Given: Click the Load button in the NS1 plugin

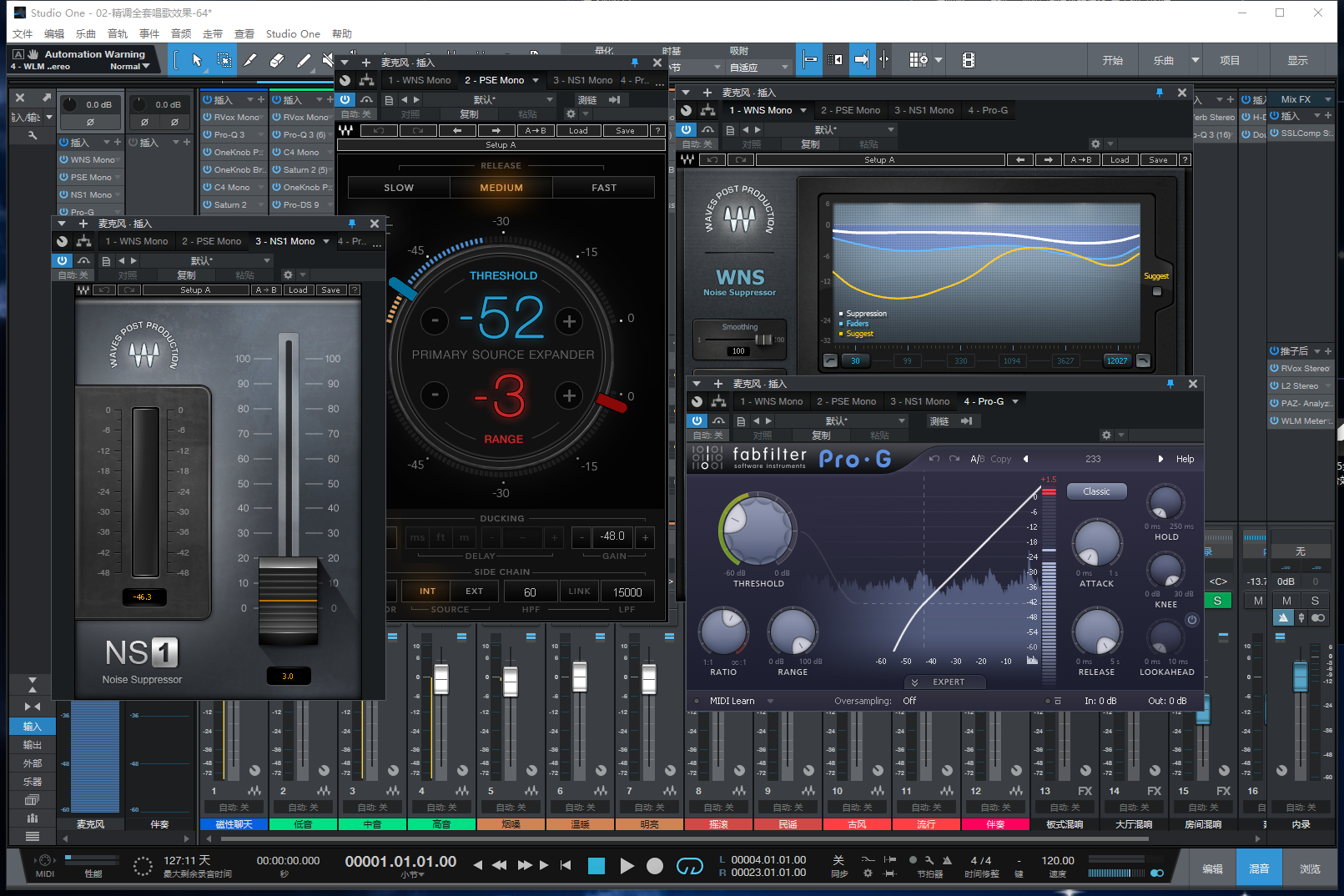Looking at the screenshot, I should (x=298, y=290).
